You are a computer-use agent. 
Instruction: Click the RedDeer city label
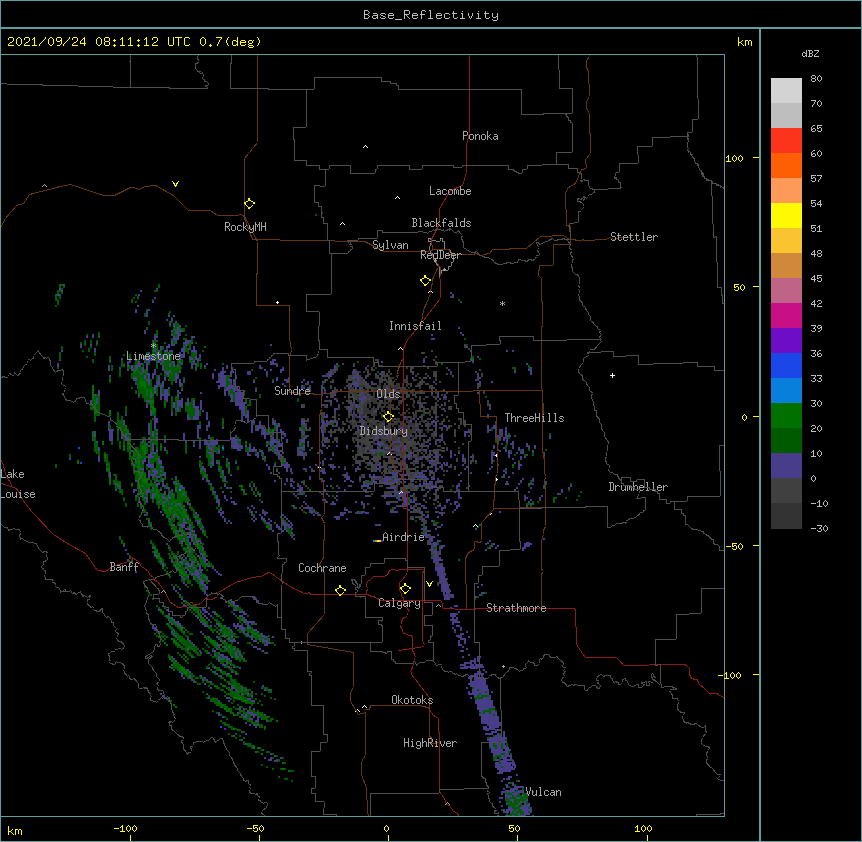click(440, 255)
